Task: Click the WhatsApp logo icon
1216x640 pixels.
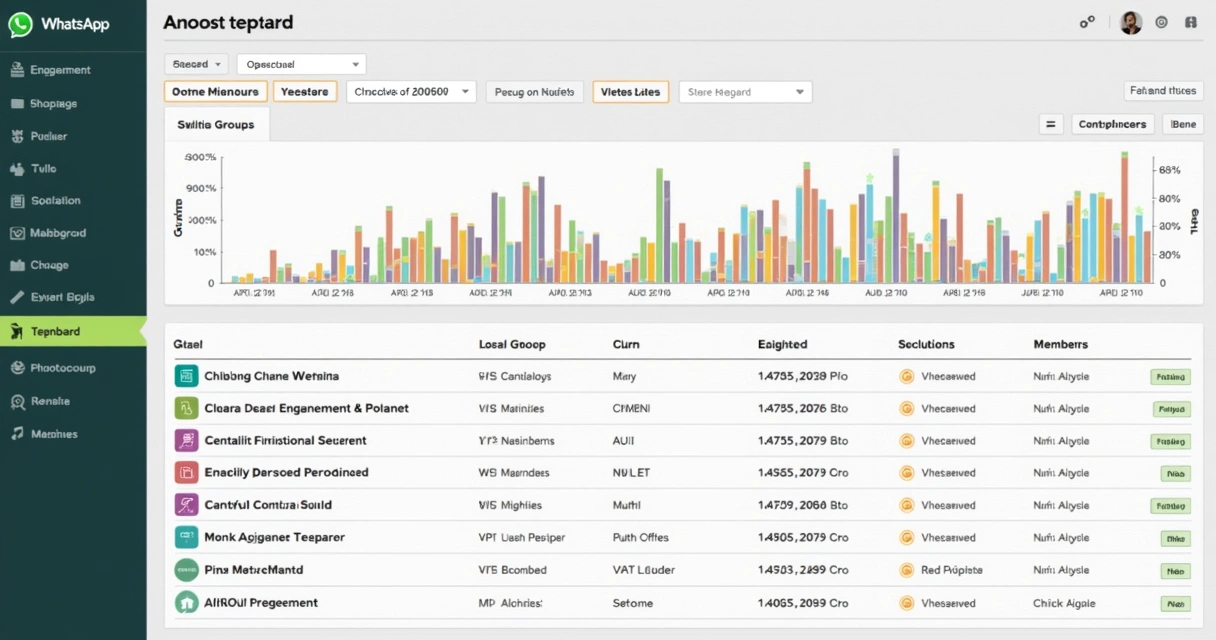Action: 21,25
